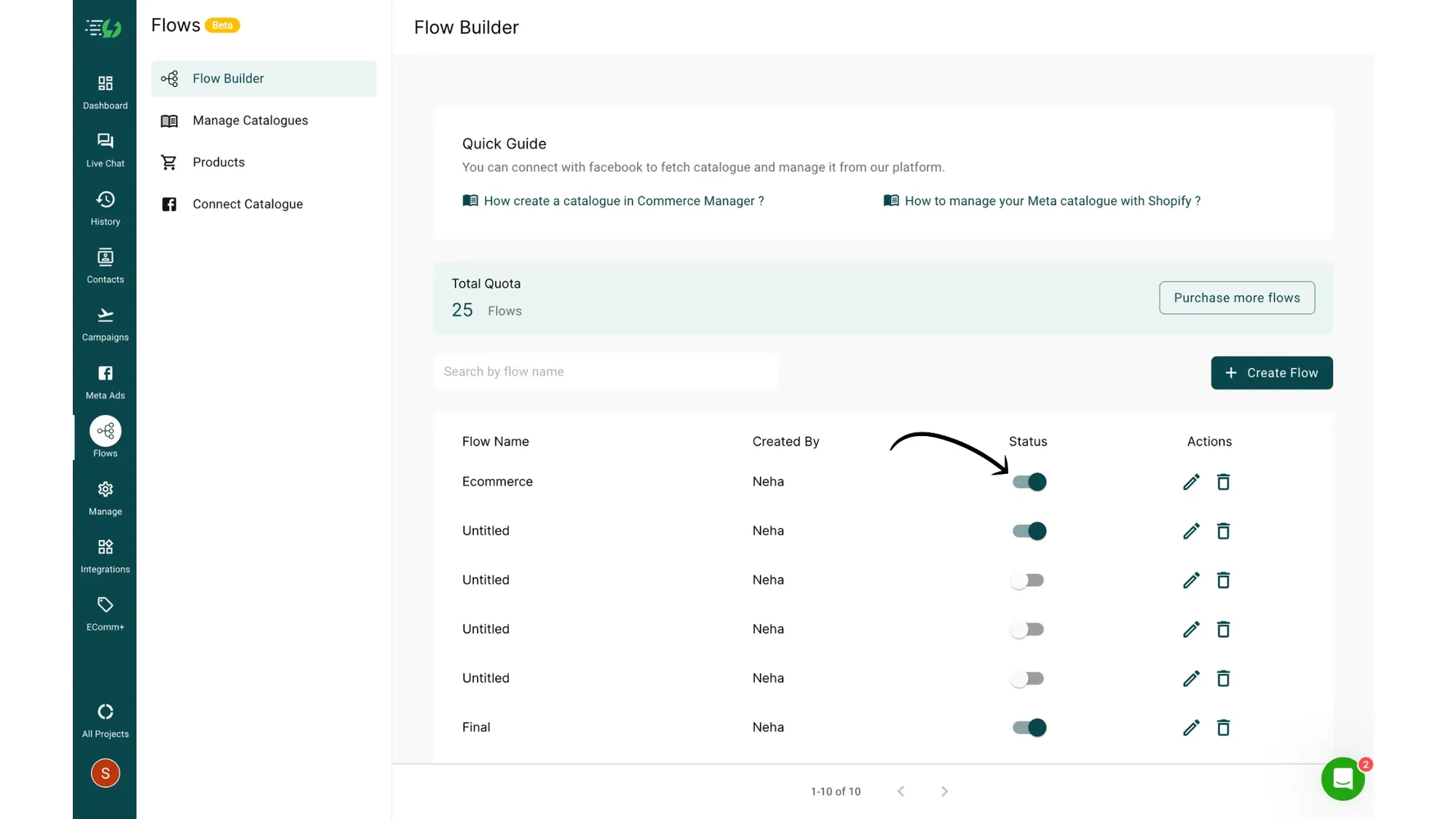Open Manage Catalogues
The height and width of the screenshot is (819, 1456).
coord(250,120)
